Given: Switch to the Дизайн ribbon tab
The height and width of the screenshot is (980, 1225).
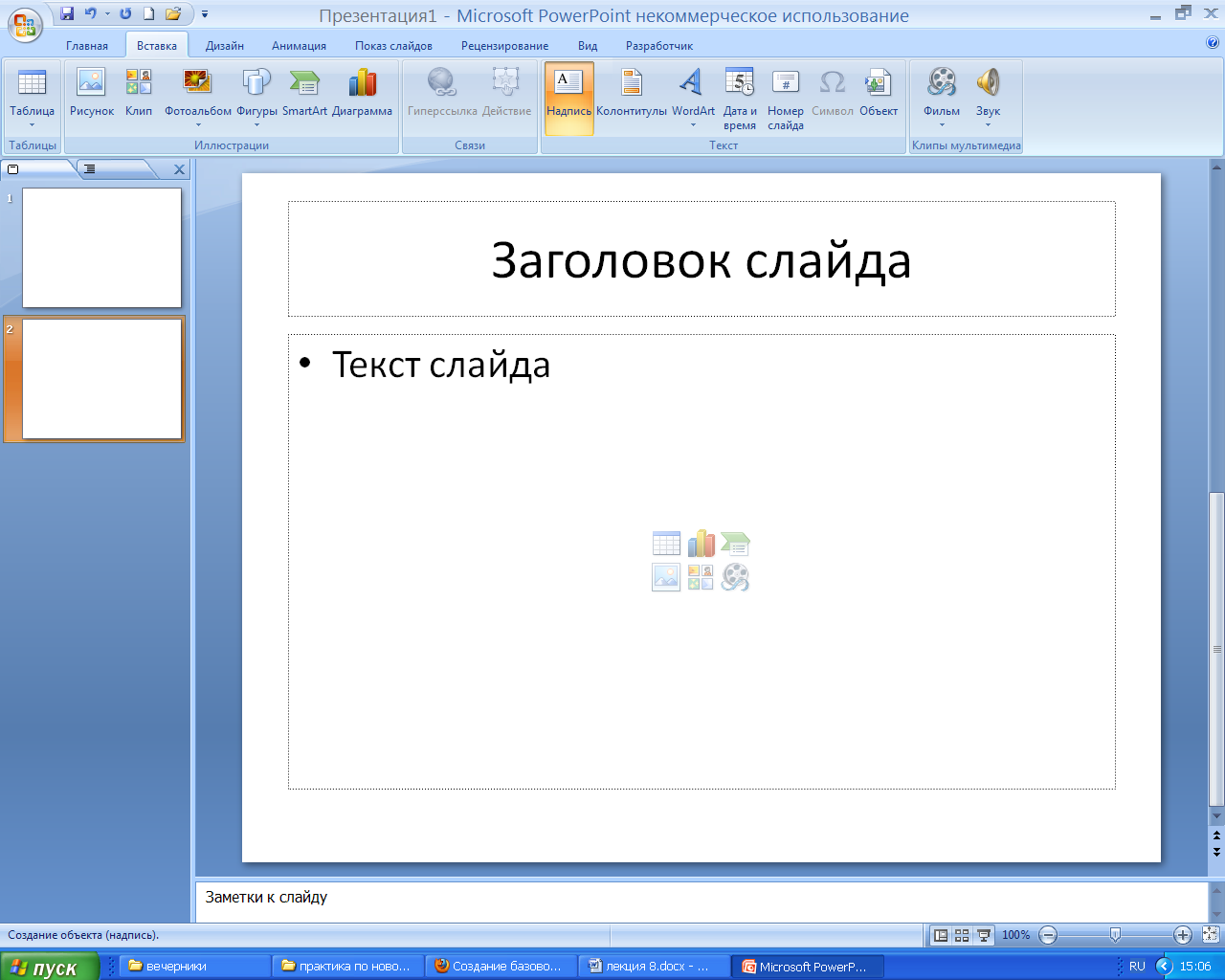Looking at the screenshot, I should (x=225, y=45).
